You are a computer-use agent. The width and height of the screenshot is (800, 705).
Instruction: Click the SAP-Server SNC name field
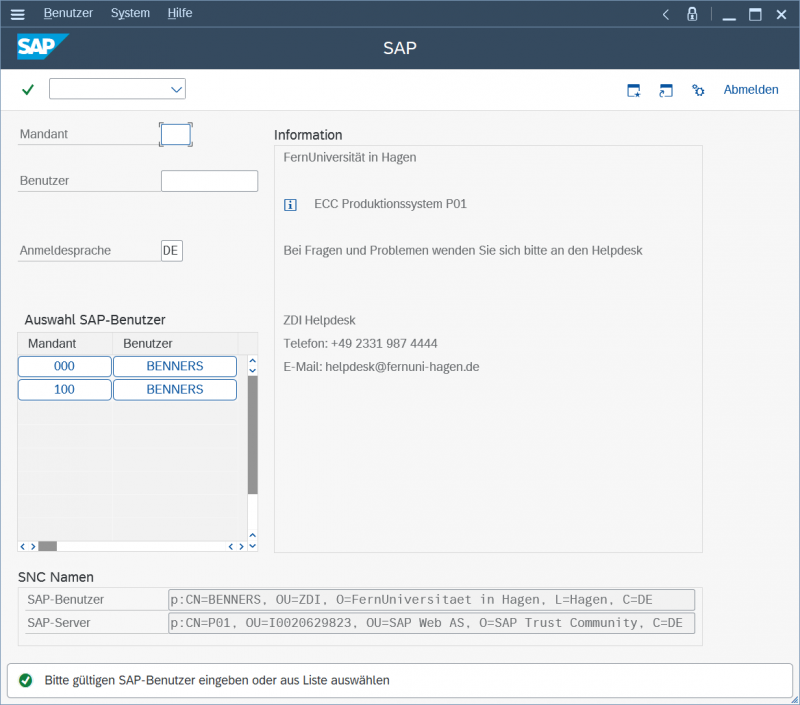pos(432,623)
